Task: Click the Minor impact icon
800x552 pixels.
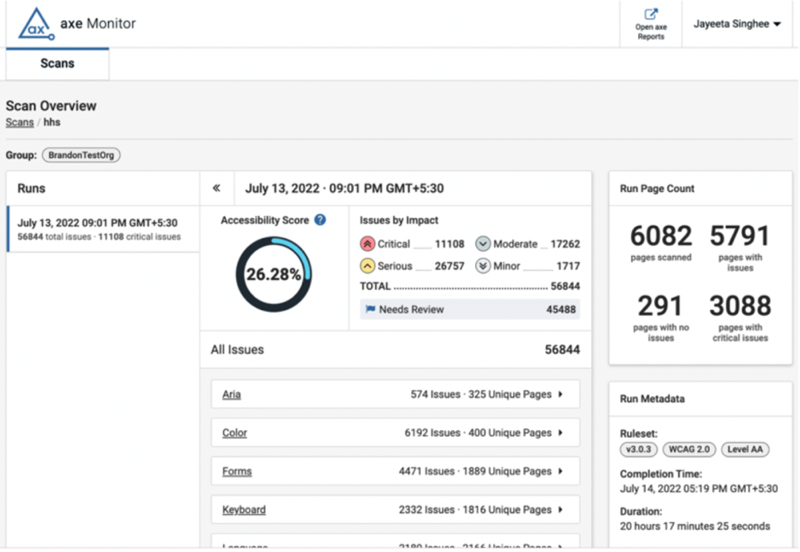Action: (x=483, y=266)
